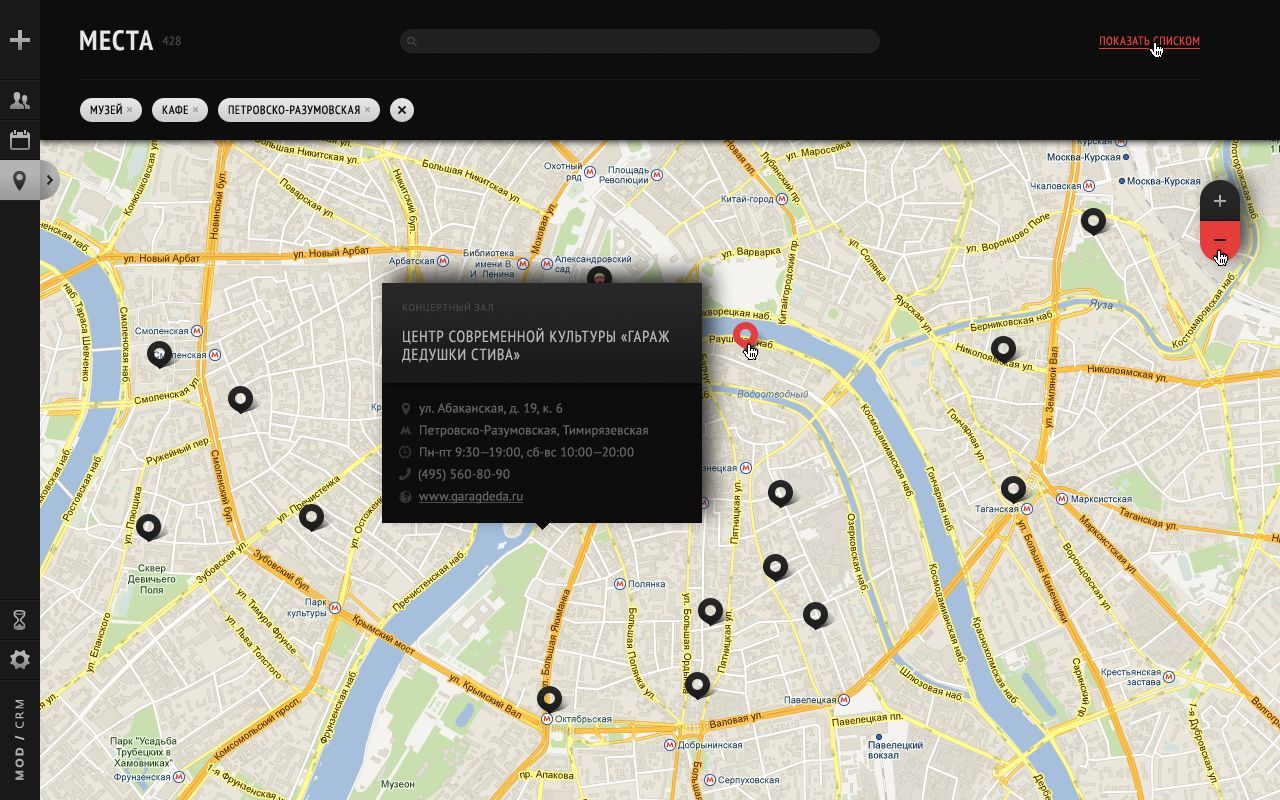1280x800 pixels.
Task: Select map marker near Николоямская наб.
Action: point(1003,348)
